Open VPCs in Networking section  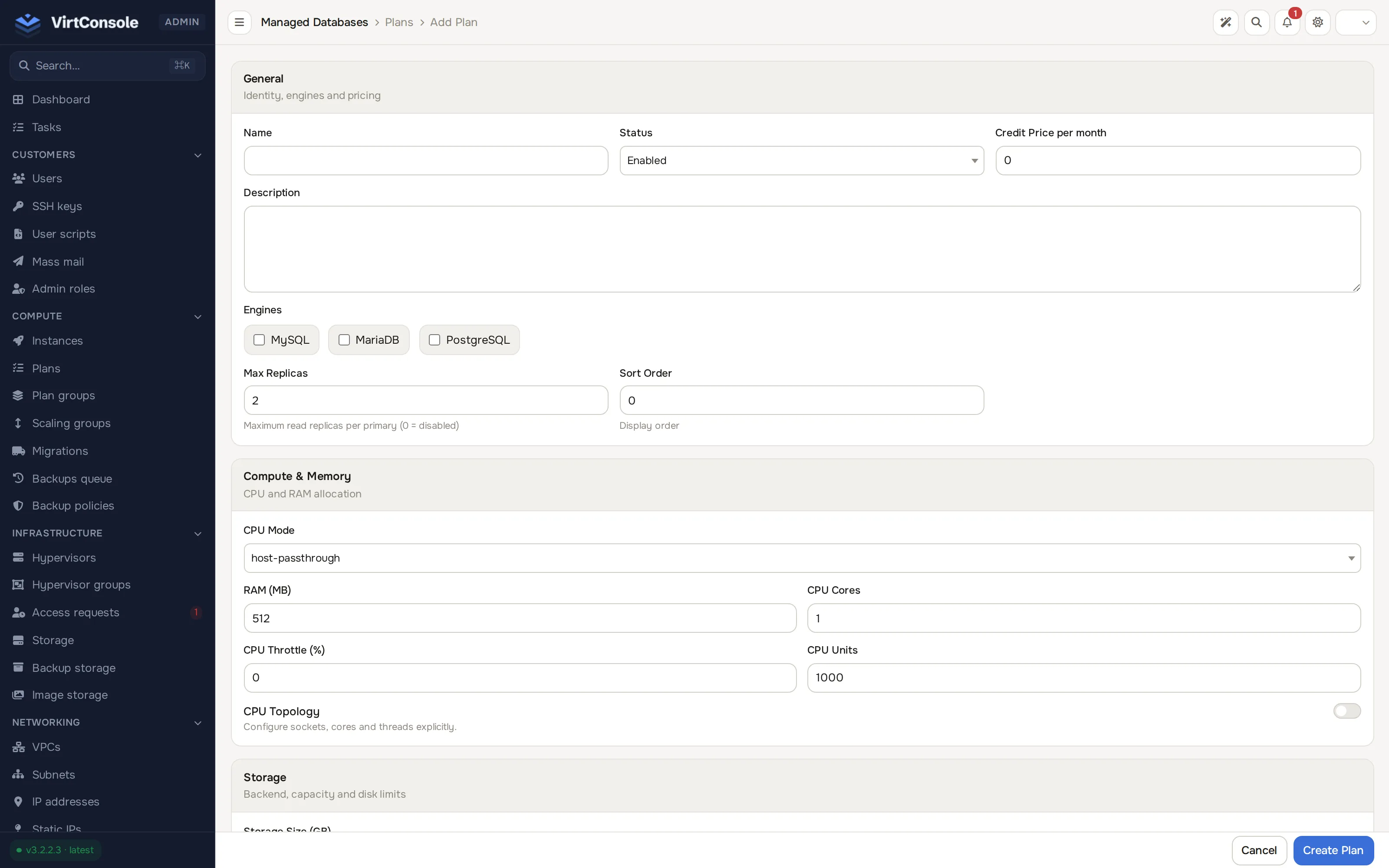click(107, 747)
